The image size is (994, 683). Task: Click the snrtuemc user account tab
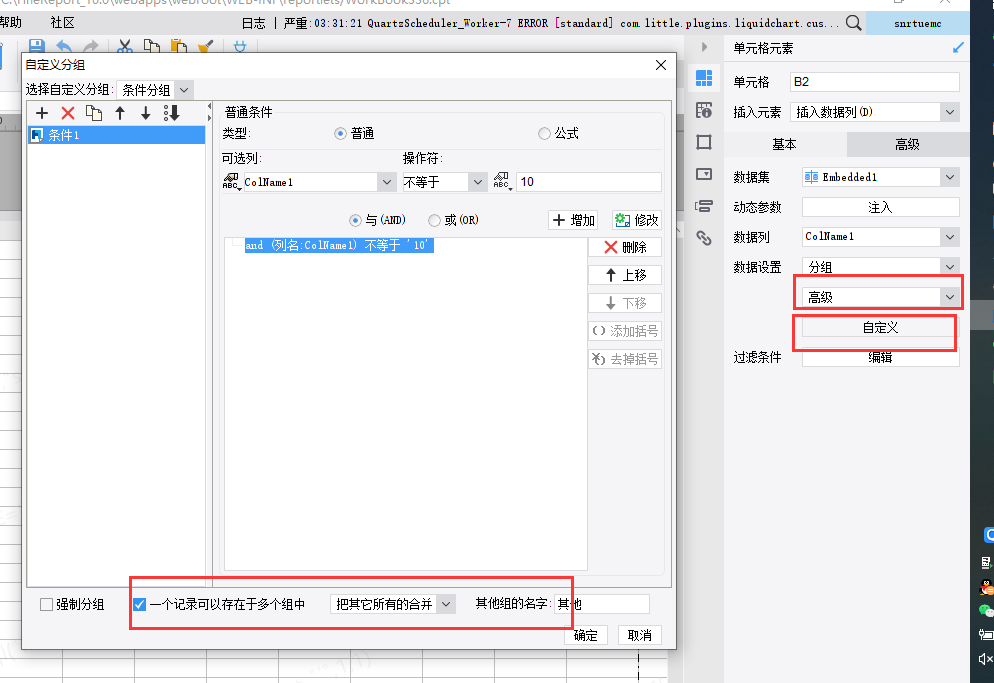coord(917,23)
